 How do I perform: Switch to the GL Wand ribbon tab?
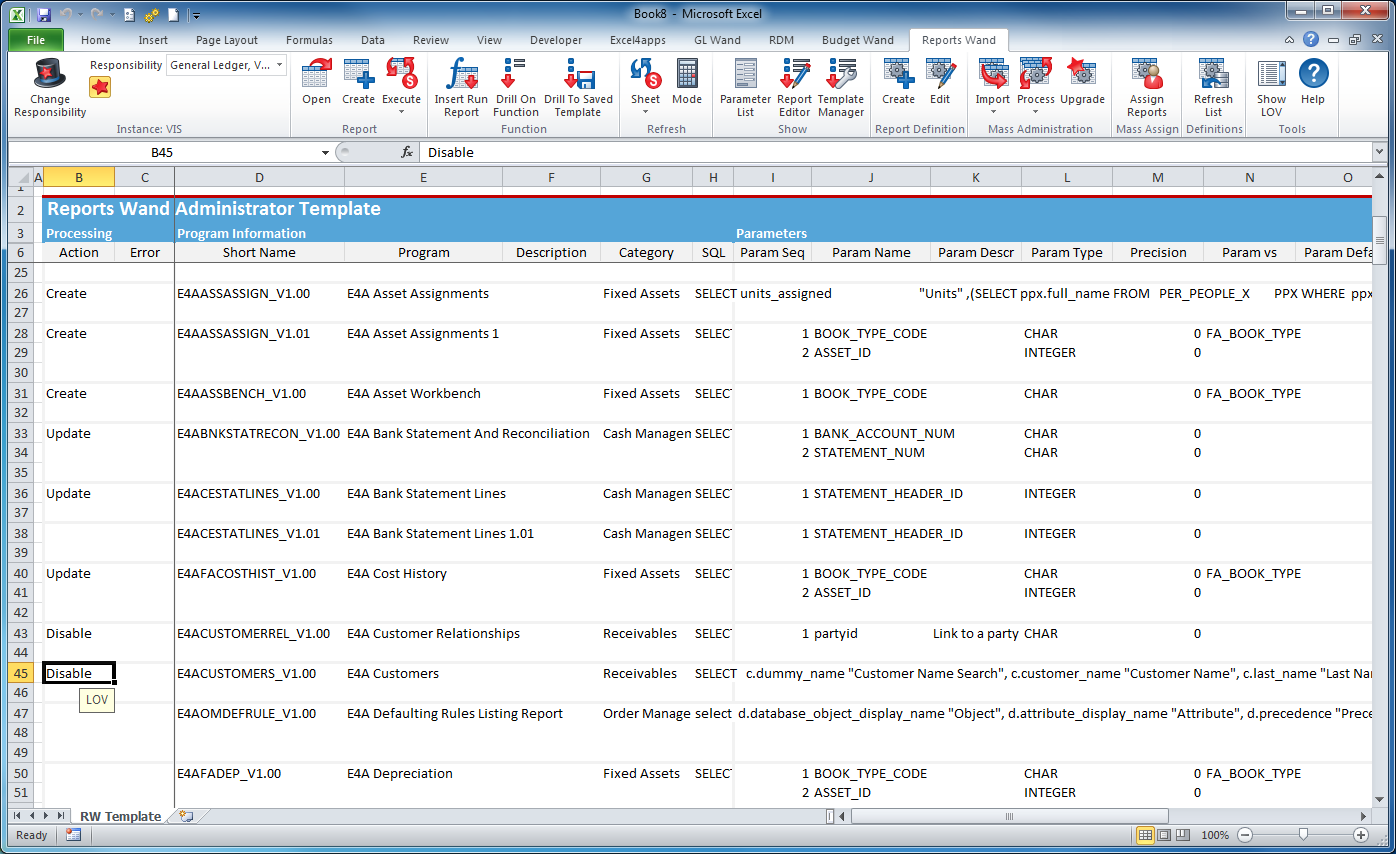[717, 40]
